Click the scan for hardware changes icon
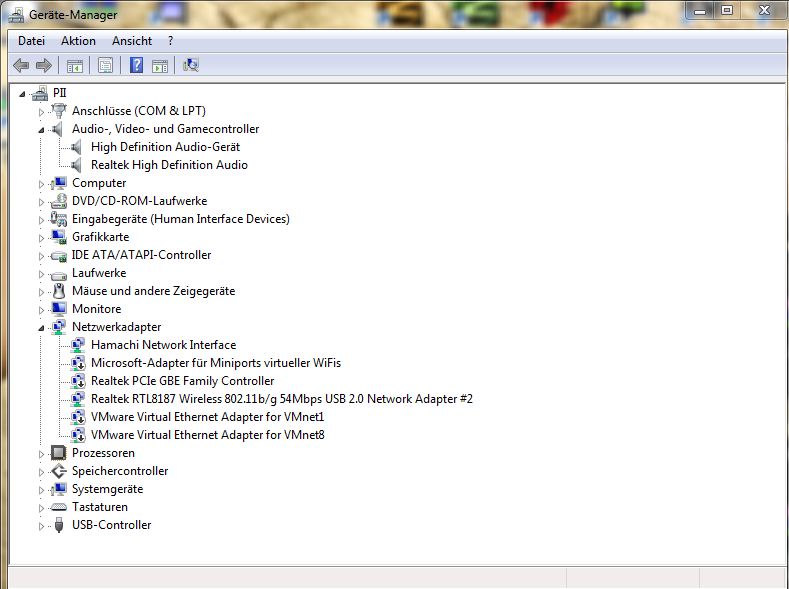 (191, 65)
